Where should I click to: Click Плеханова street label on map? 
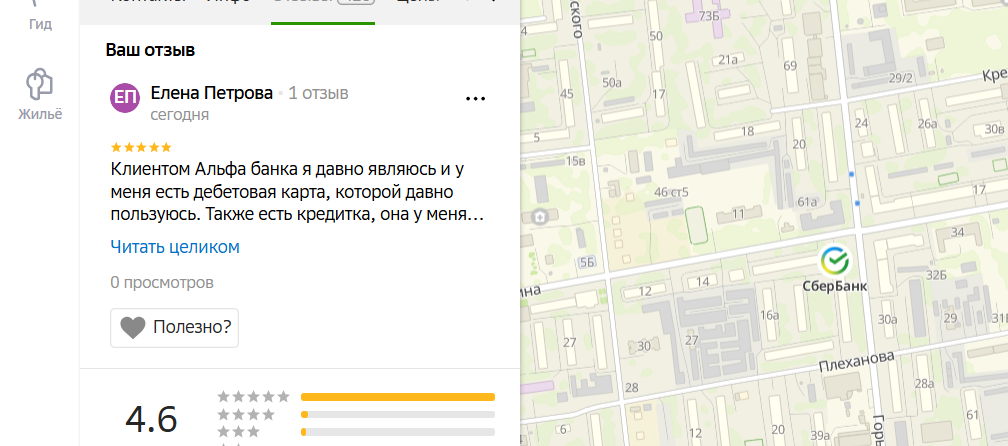click(857, 361)
